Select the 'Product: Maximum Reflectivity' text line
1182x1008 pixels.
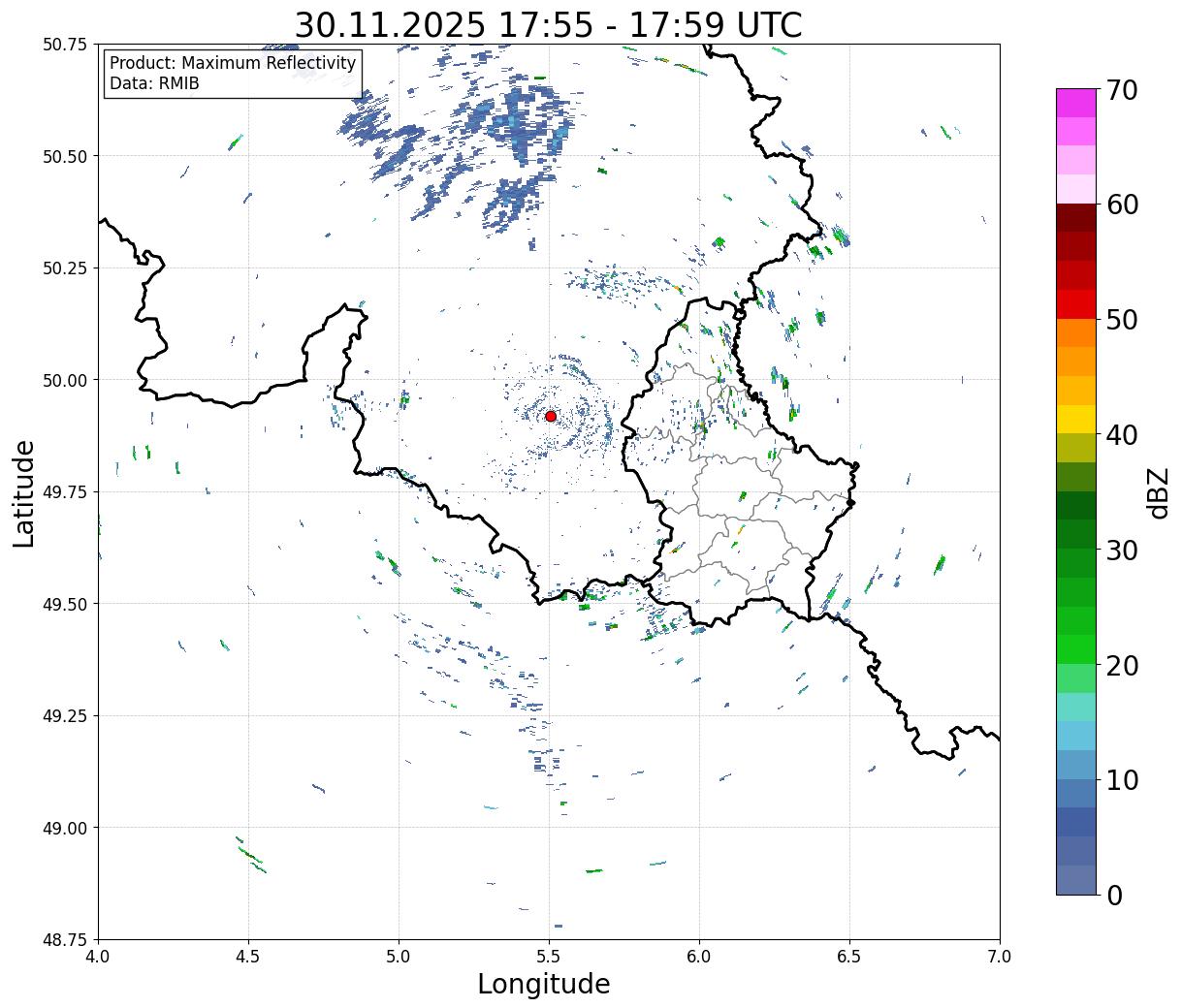pos(233,63)
